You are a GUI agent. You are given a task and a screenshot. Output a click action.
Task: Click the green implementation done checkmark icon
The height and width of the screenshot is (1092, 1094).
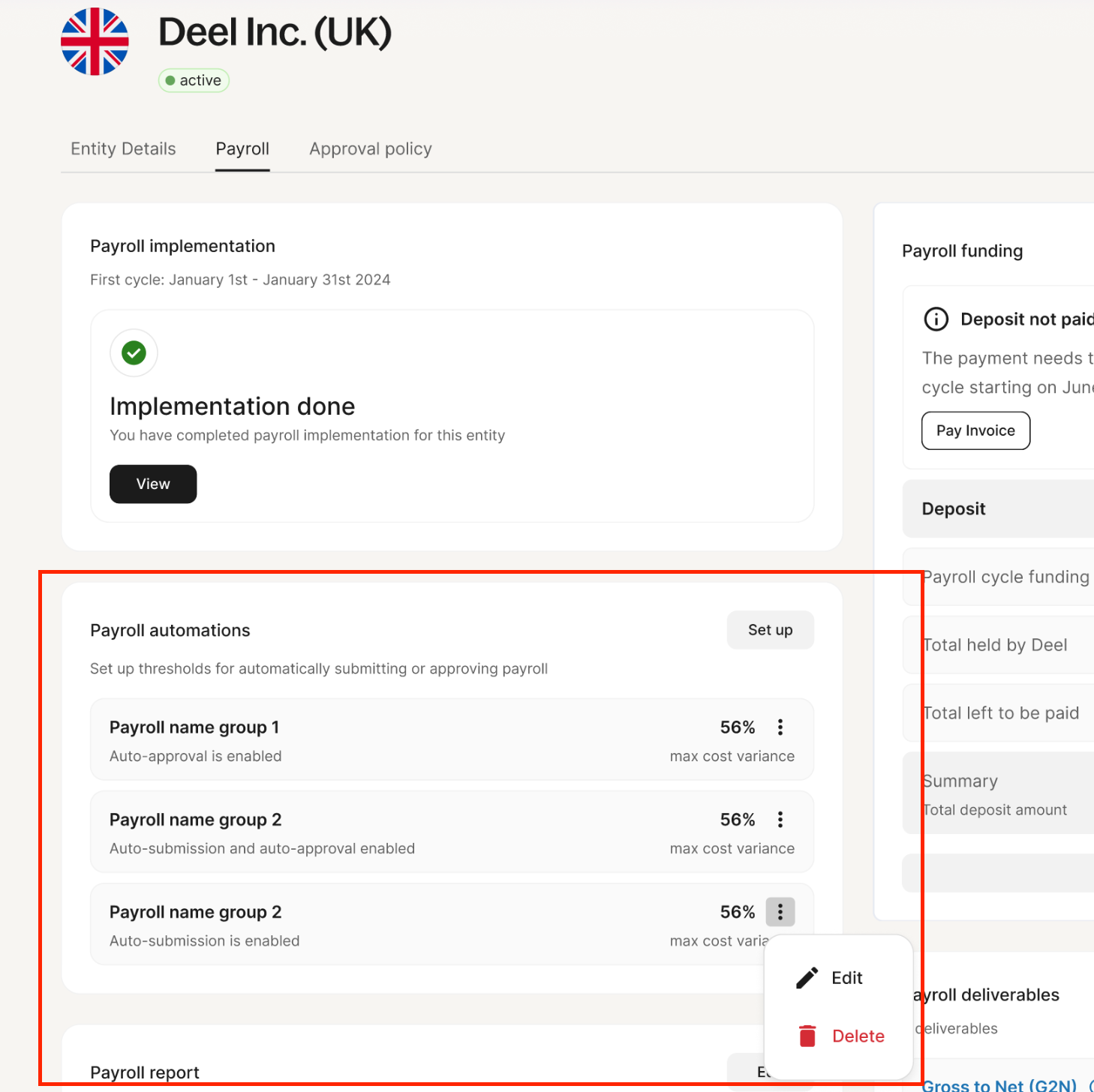134,352
